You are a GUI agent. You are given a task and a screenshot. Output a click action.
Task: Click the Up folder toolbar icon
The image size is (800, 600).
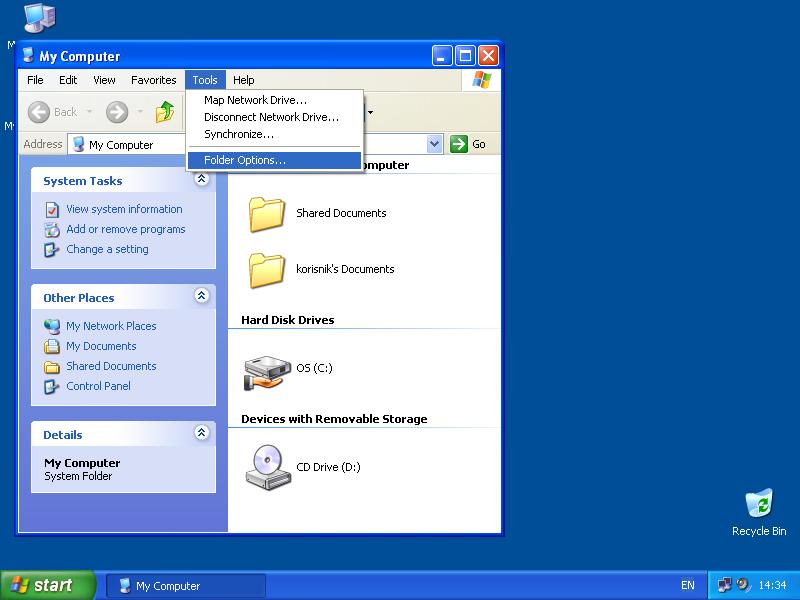[165, 112]
